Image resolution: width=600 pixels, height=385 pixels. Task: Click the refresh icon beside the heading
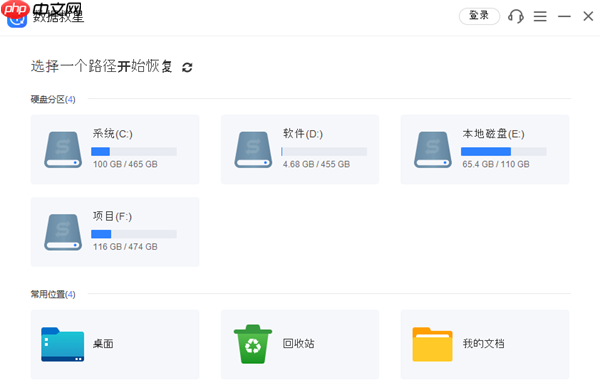pos(187,67)
